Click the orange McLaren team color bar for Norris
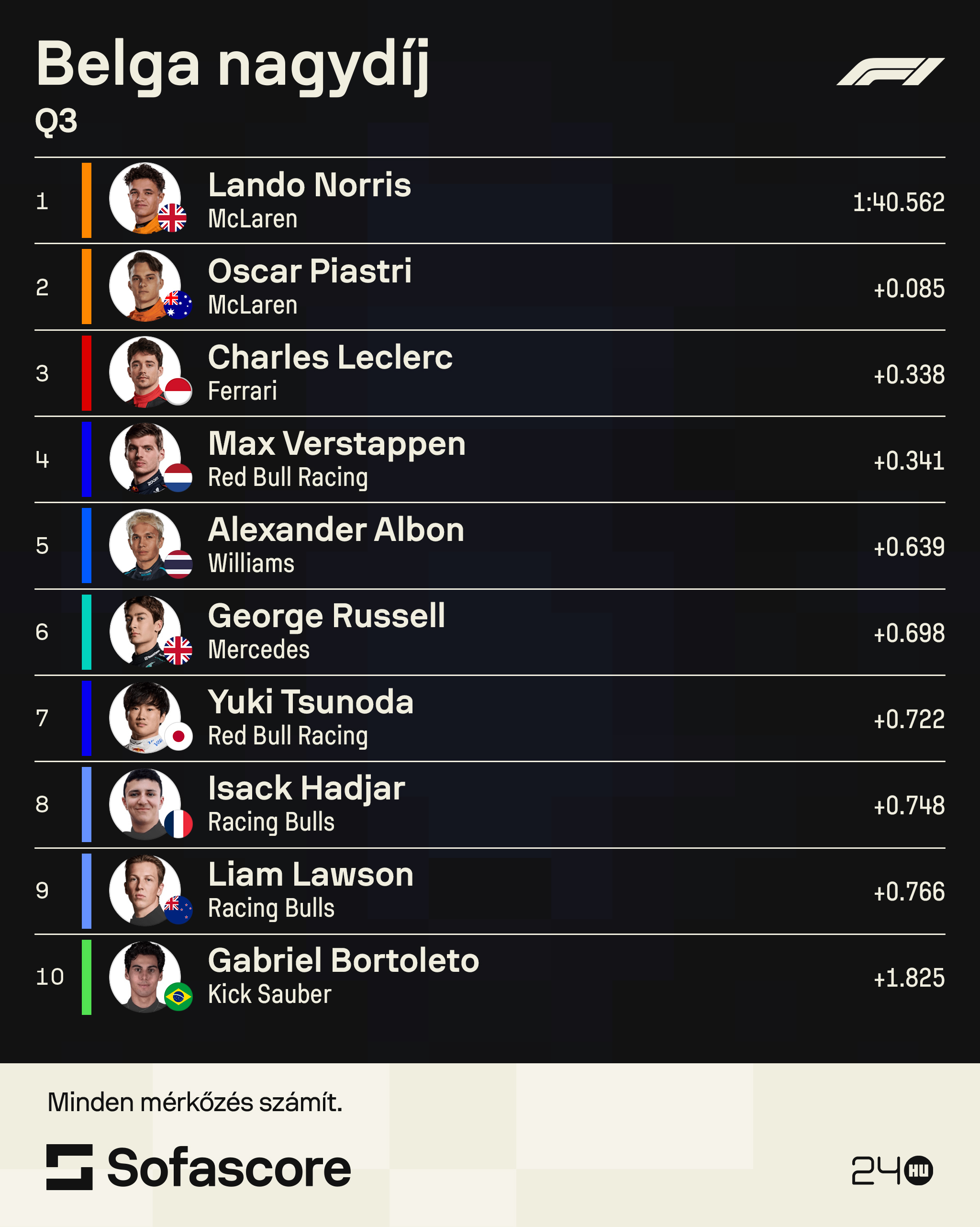This screenshot has width=980, height=1227. point(87,200)
